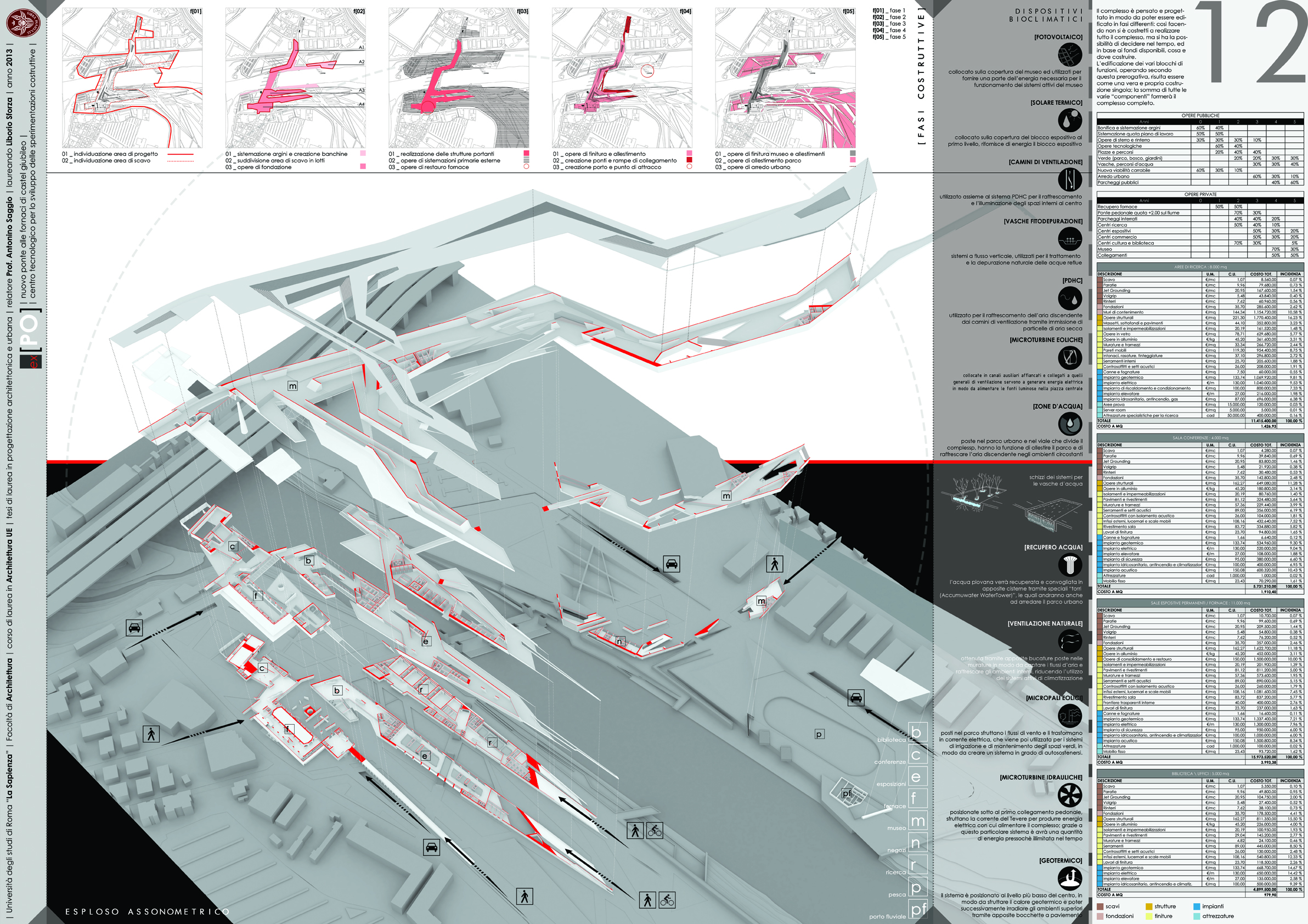Click the Ventilazione Naturale wave icon
The image size is (1308, 924).
click(x=1069, y=641)
